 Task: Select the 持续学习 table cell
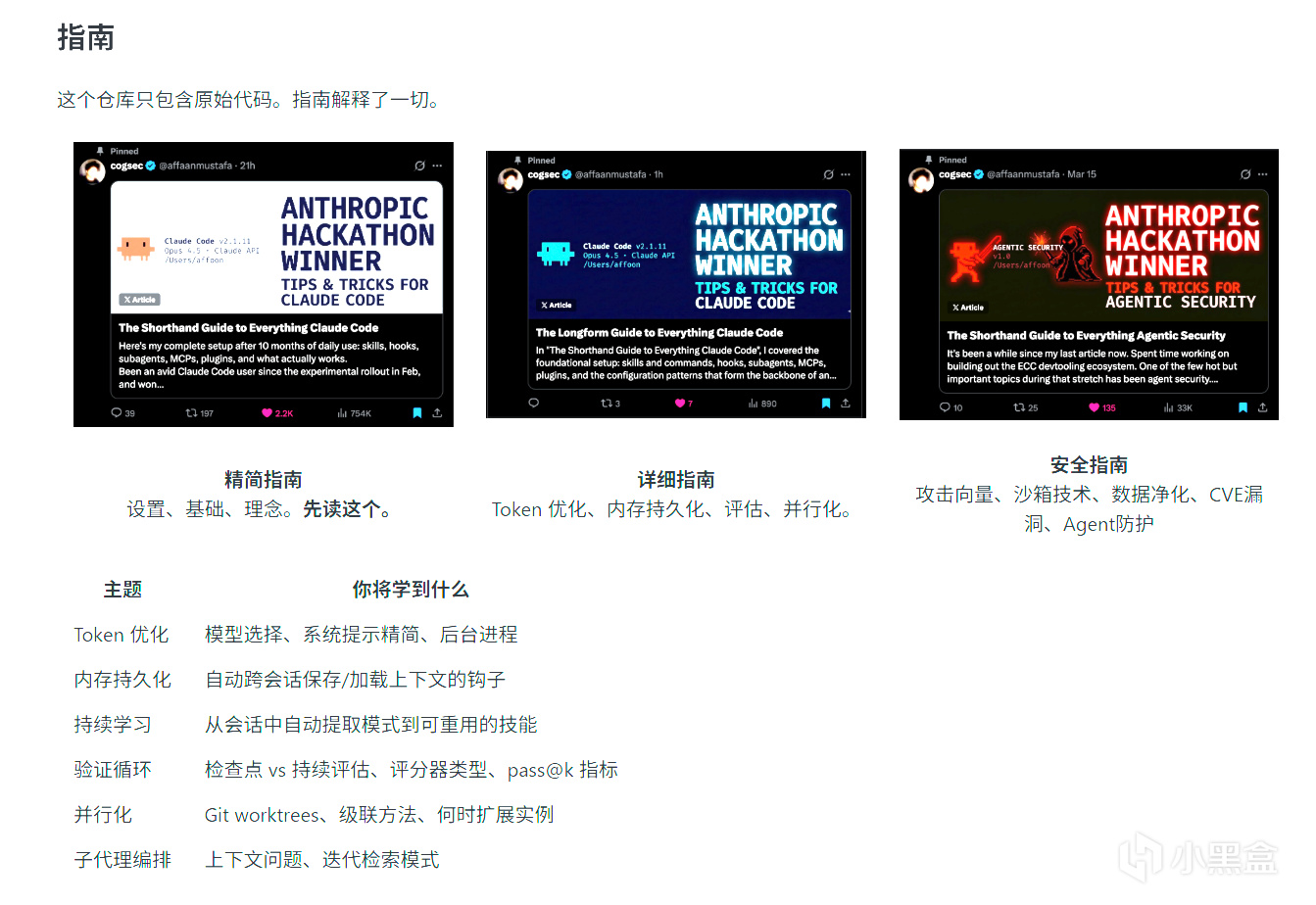pos(113,725)
